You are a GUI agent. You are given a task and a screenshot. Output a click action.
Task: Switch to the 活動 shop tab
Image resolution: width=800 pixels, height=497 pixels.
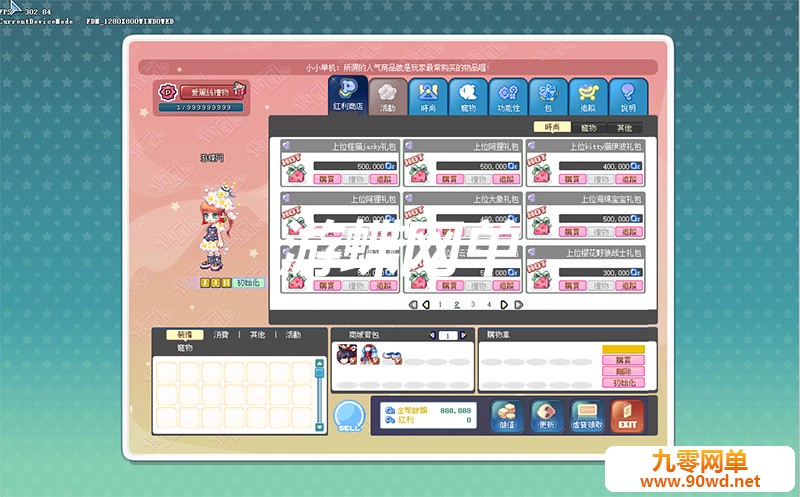388,96
